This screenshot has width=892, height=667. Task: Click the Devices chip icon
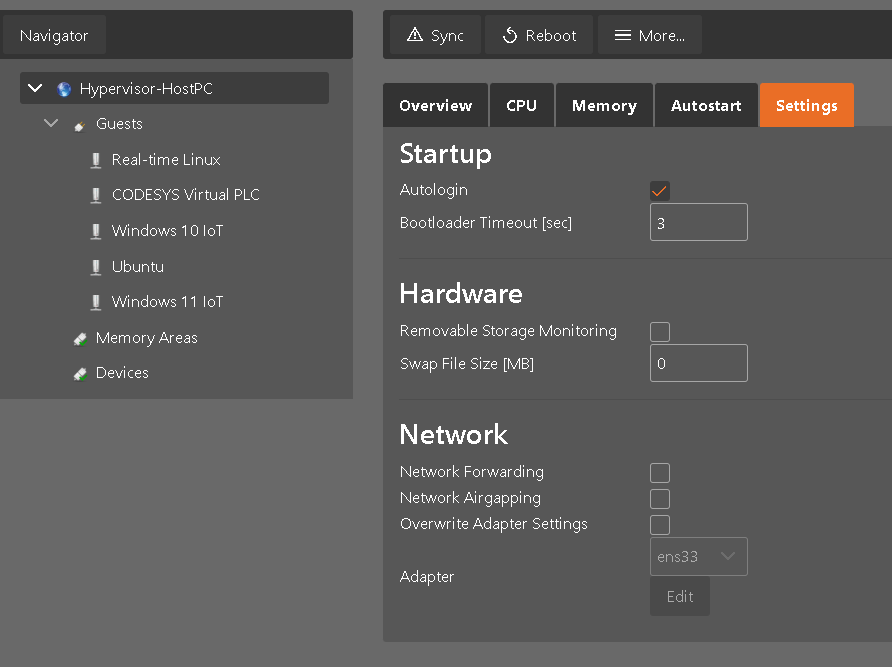pos(80,372)
